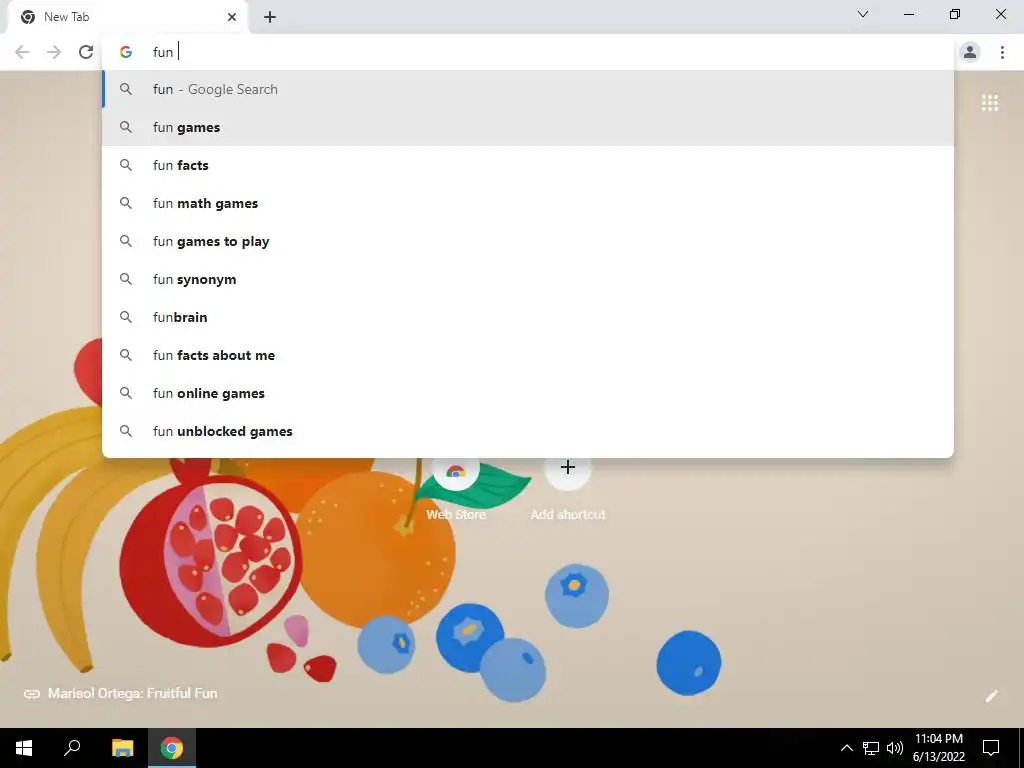The height and width of the screenshot is (768, 1024).
Task: Open the Windows Start menu
Action: tap(24, 748)
